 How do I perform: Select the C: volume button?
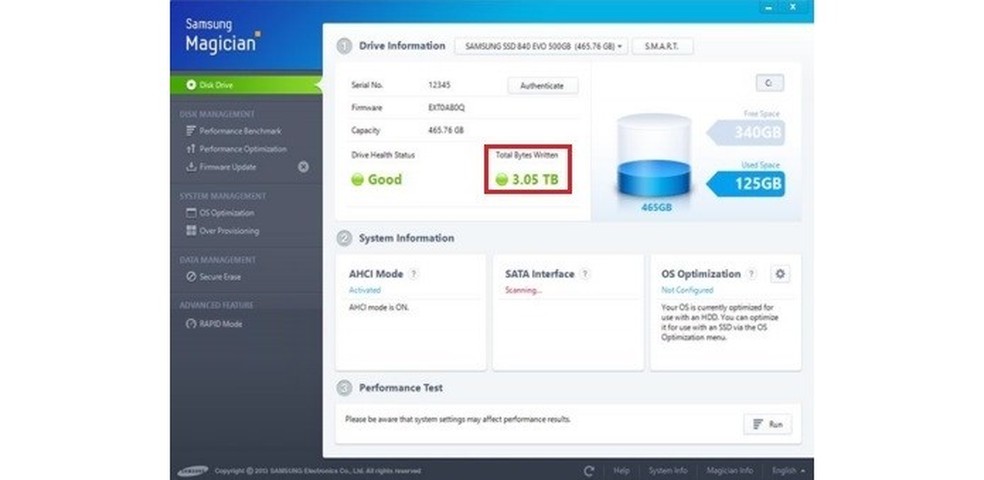tap(769, 83)
